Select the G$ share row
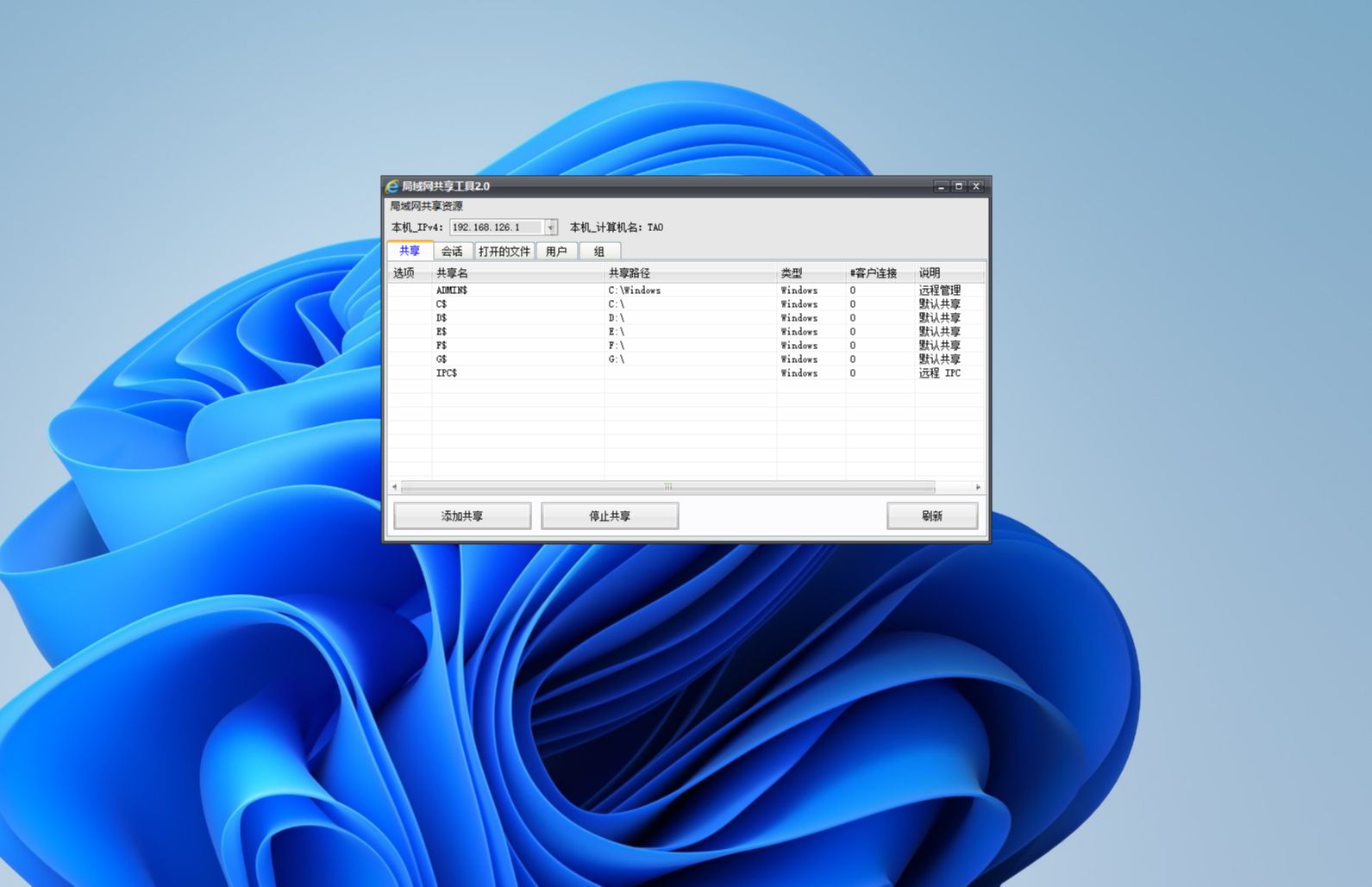This screenshot has height=887, width=1372. [x=686, y=359]
